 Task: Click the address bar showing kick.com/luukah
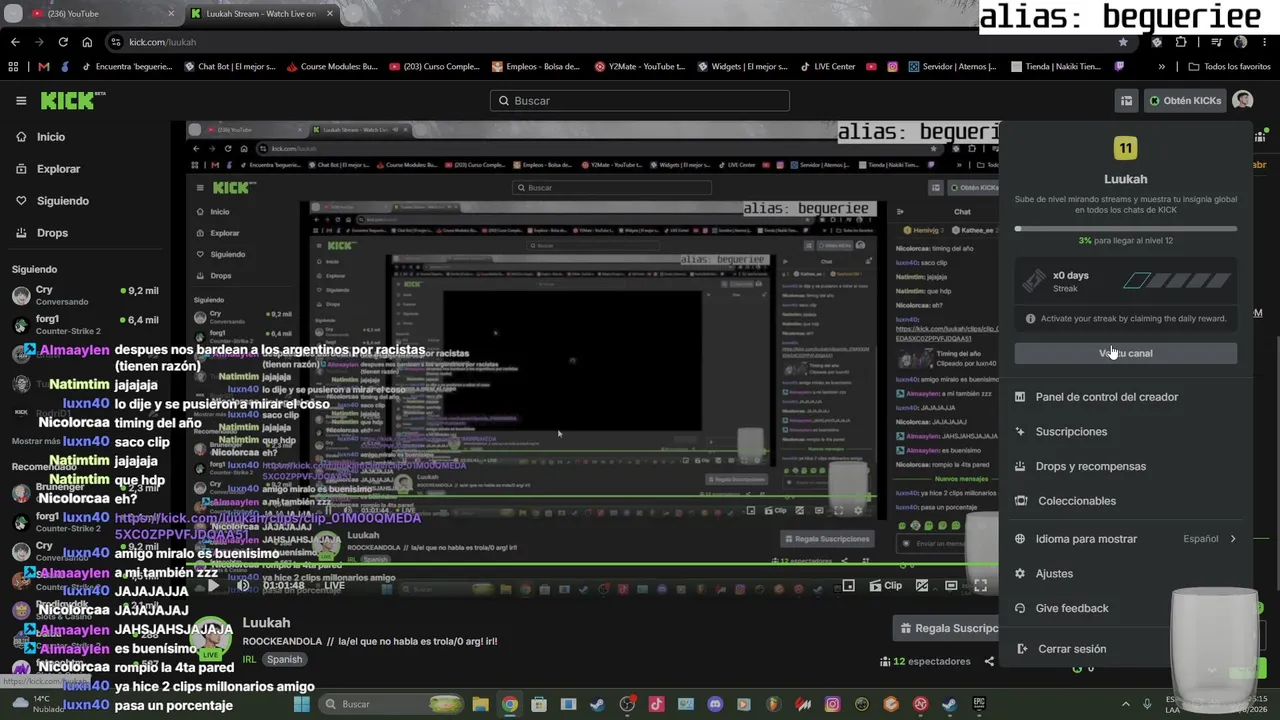click(620, 42)
